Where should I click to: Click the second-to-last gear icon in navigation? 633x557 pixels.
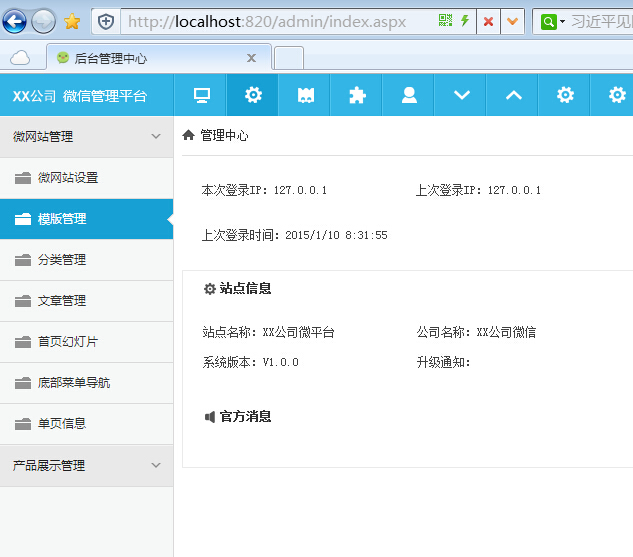565,95
